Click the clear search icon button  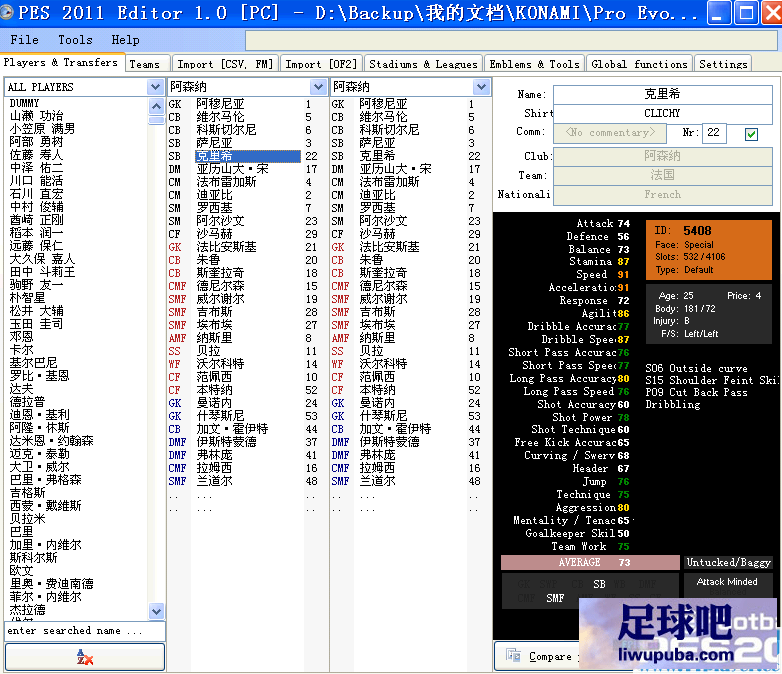(85, 657)
